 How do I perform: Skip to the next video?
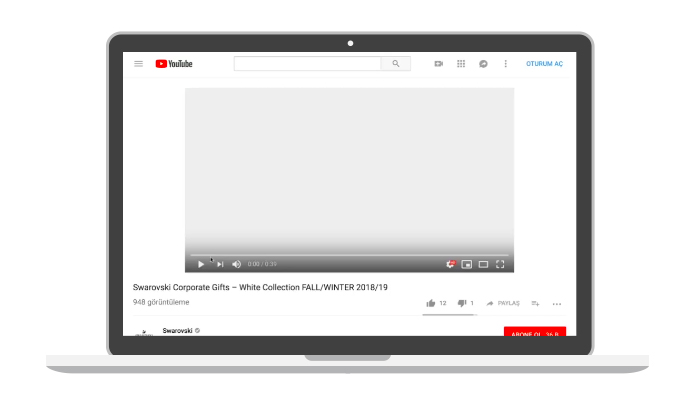pyautogui.click(x=220, y=264)
